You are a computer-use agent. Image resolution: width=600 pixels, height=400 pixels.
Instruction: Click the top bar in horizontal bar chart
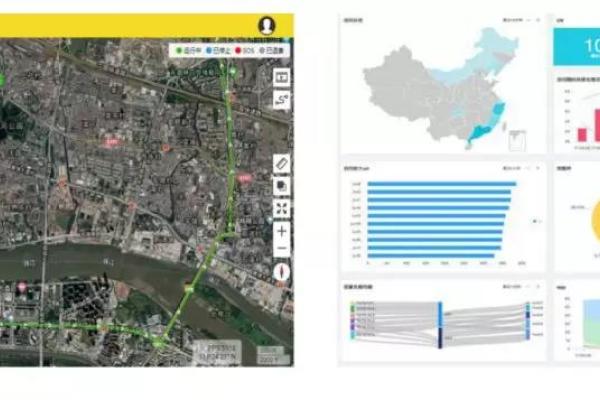coord(442,184)
